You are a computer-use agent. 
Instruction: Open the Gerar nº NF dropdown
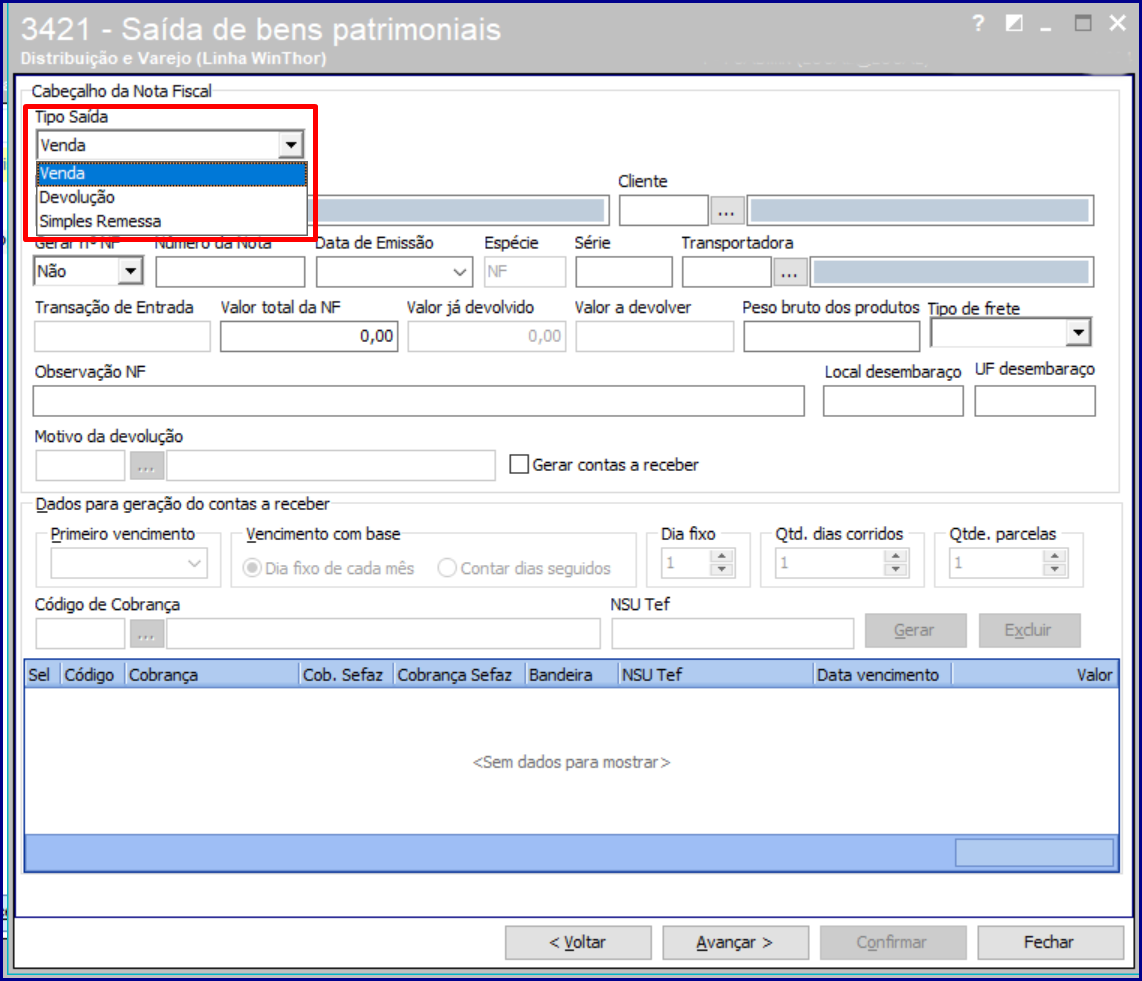[130, 272]
